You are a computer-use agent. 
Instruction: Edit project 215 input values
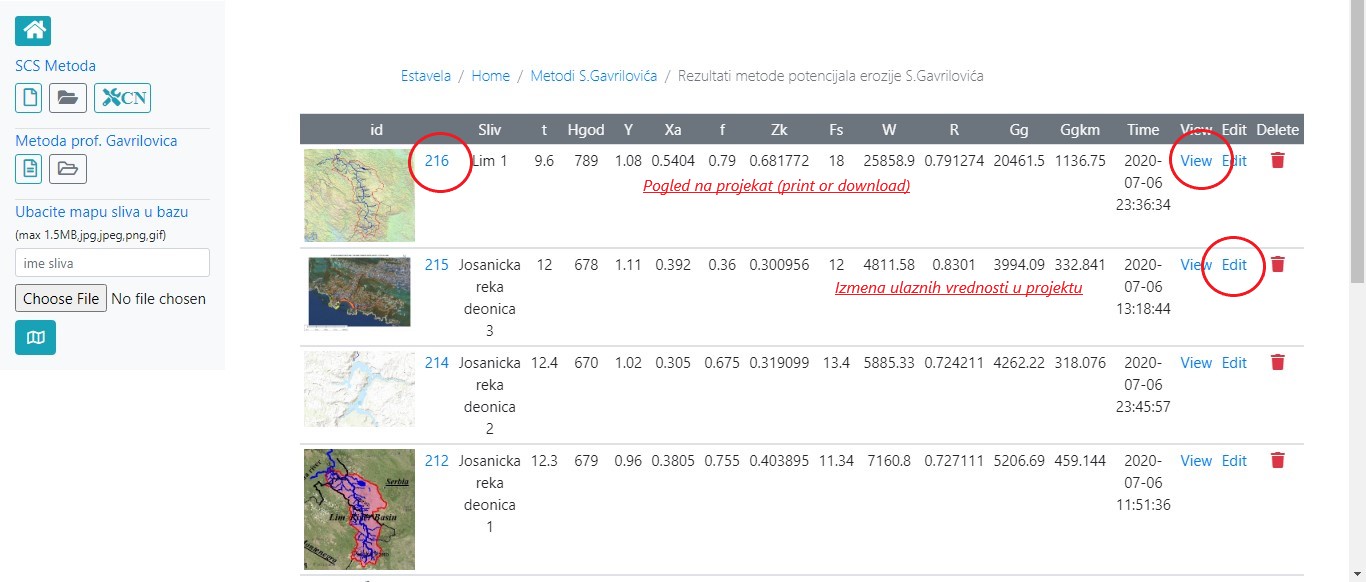point(1235,265)
